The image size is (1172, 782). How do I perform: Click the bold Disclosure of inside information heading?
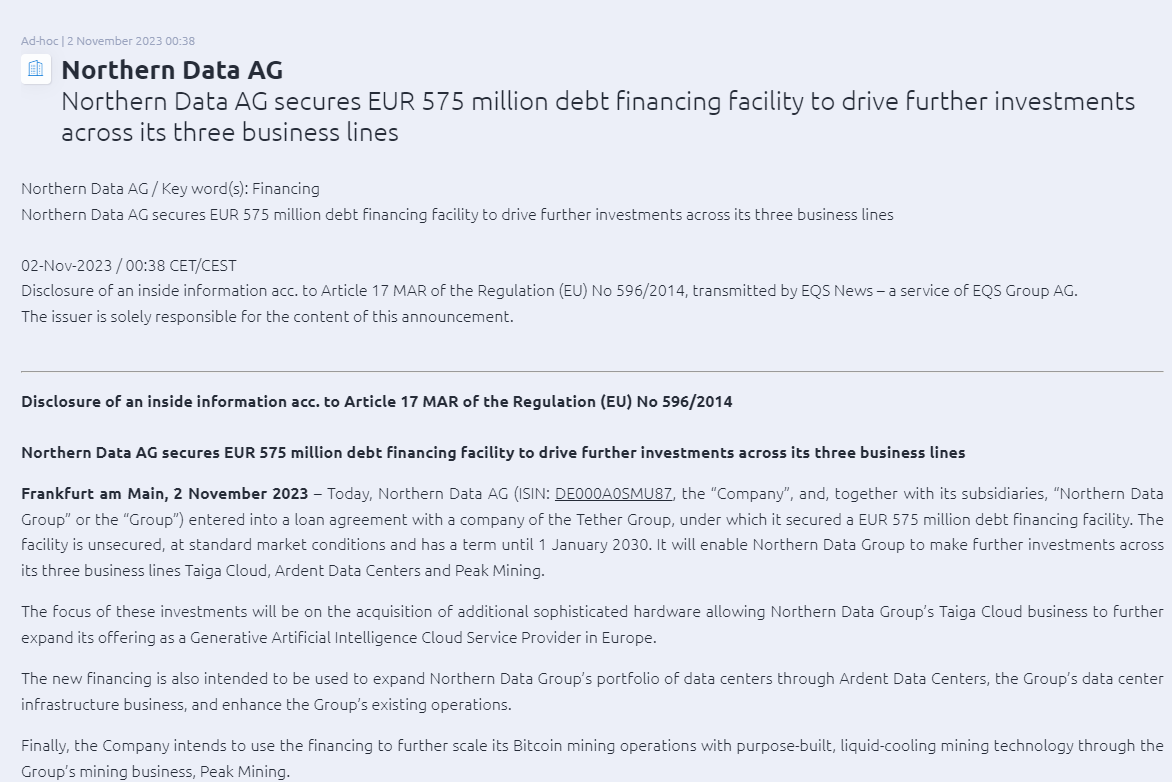(x=376, y=401)
